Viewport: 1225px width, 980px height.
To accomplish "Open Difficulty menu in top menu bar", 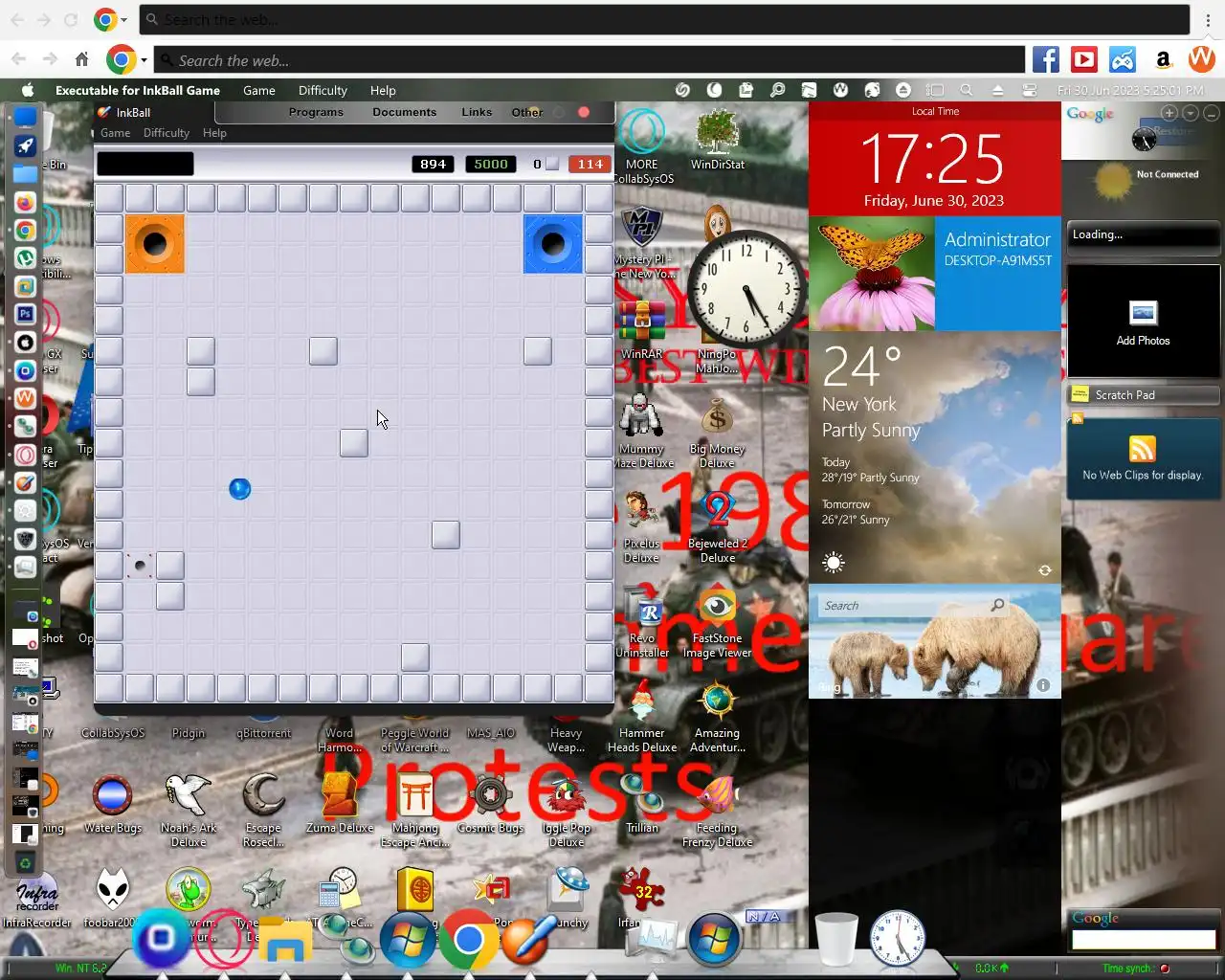I will tap(323, 90).
